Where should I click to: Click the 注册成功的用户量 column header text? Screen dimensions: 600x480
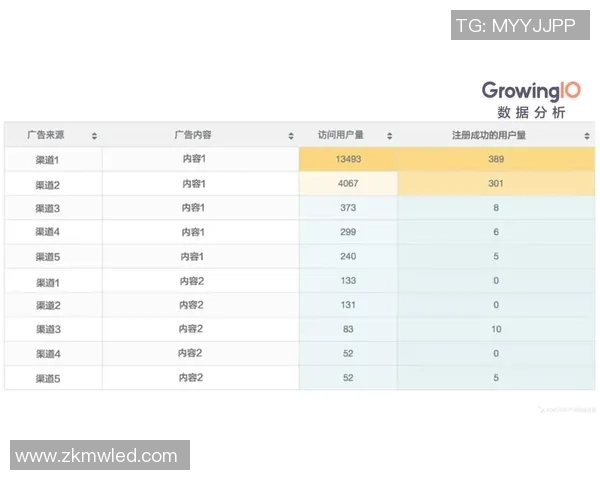tap(489, 135)
